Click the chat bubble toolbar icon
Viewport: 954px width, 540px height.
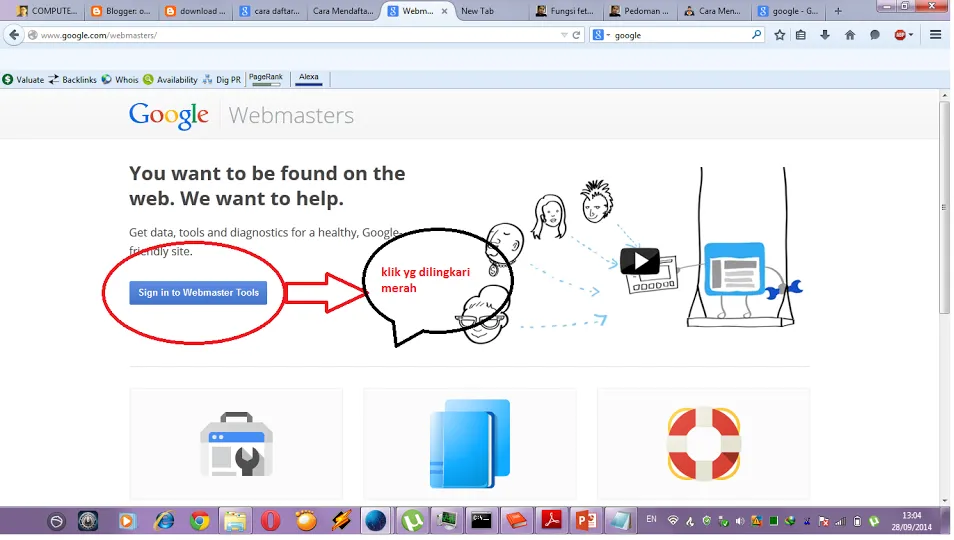[x=875, y=35]
